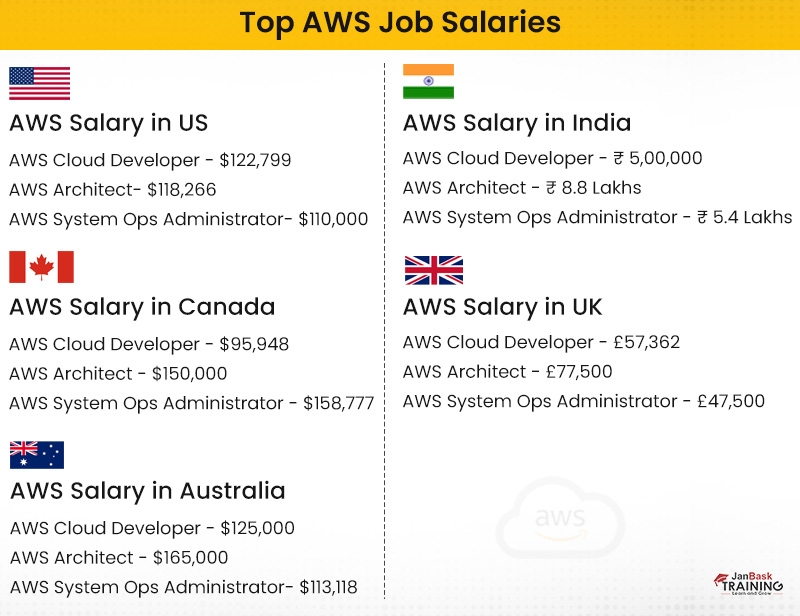Image resolution: width=800 pixels, height=616 pixels.
Task: Click the India AWS Architect 8.8 Lakhs line
Action: coord(522,188)
